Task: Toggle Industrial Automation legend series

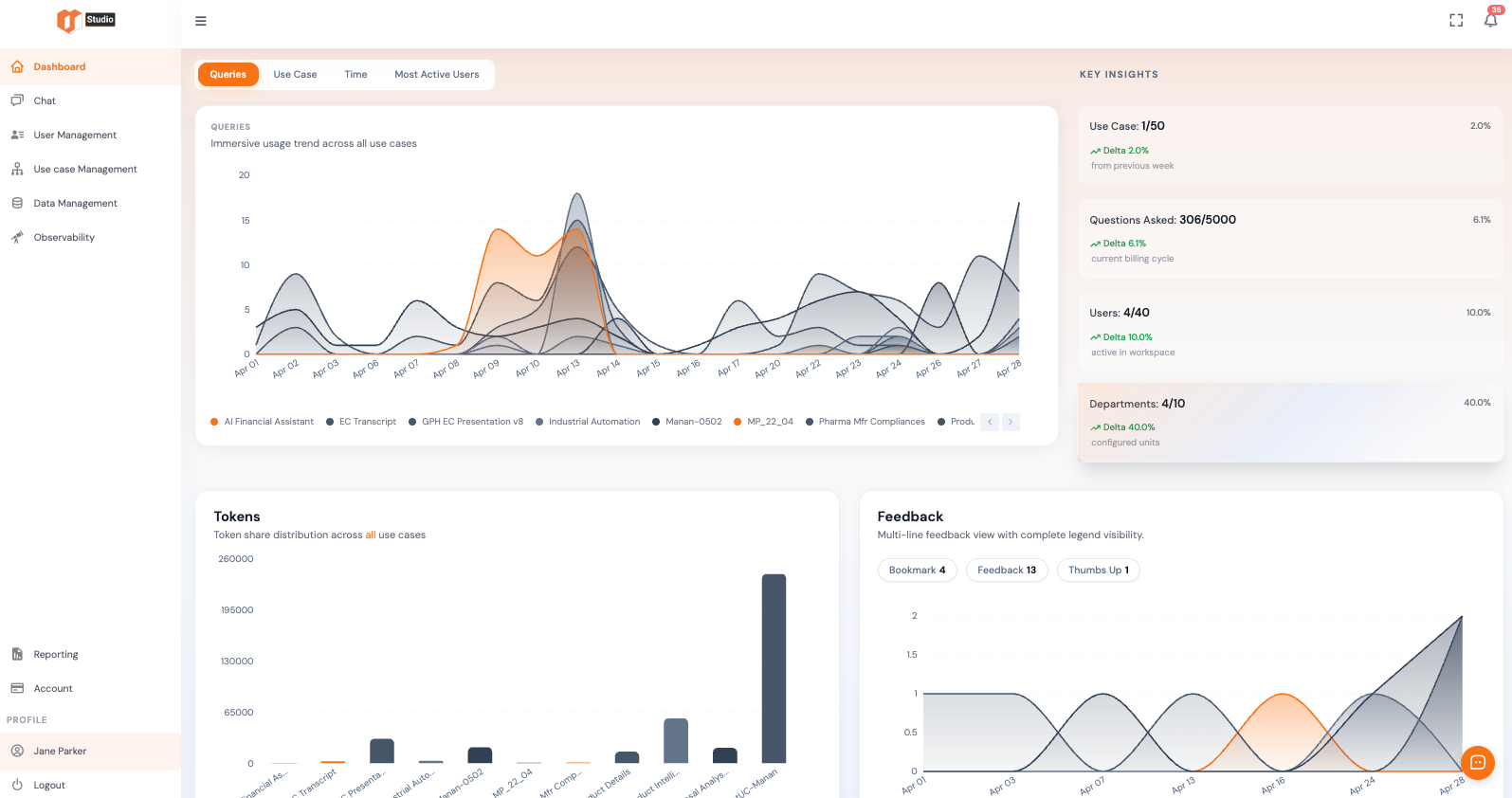Action: click(x=588, y=422)
